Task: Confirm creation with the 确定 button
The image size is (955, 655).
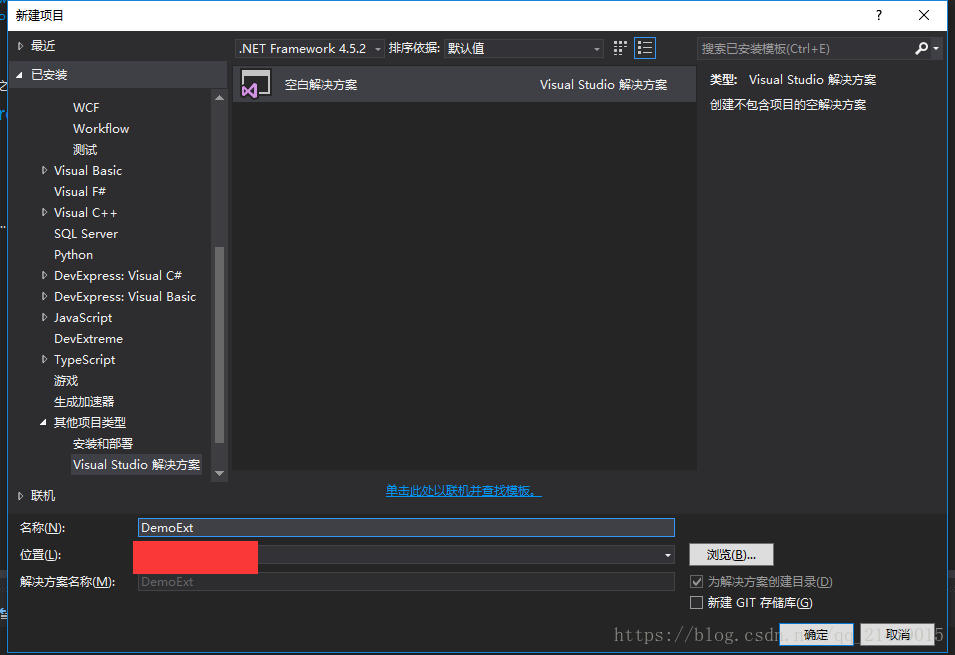Action: click(816, 634)
